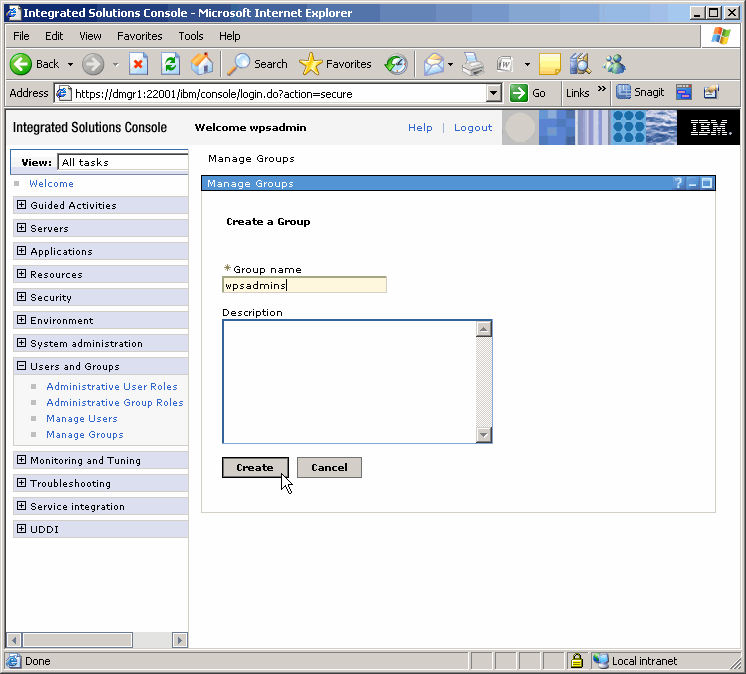Open the History toolbar icon
This screenshot has width=746, height=674.
(x=396, y=64)
